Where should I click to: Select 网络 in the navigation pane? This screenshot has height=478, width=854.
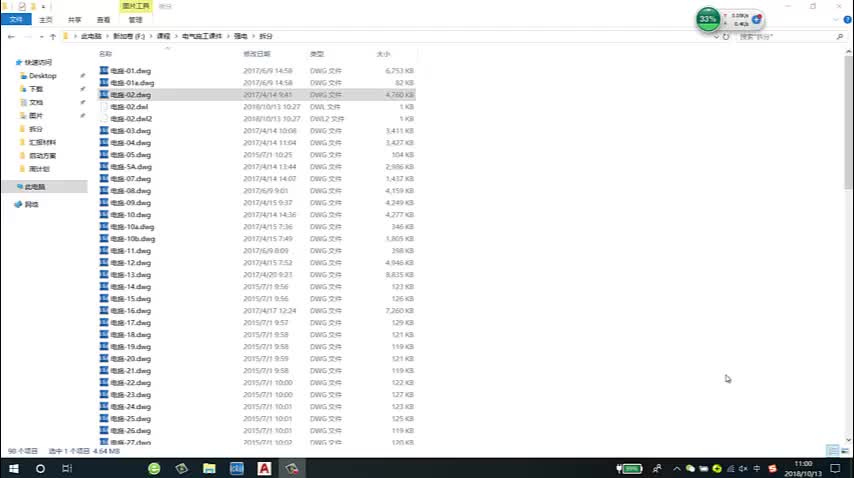[32, 205]
